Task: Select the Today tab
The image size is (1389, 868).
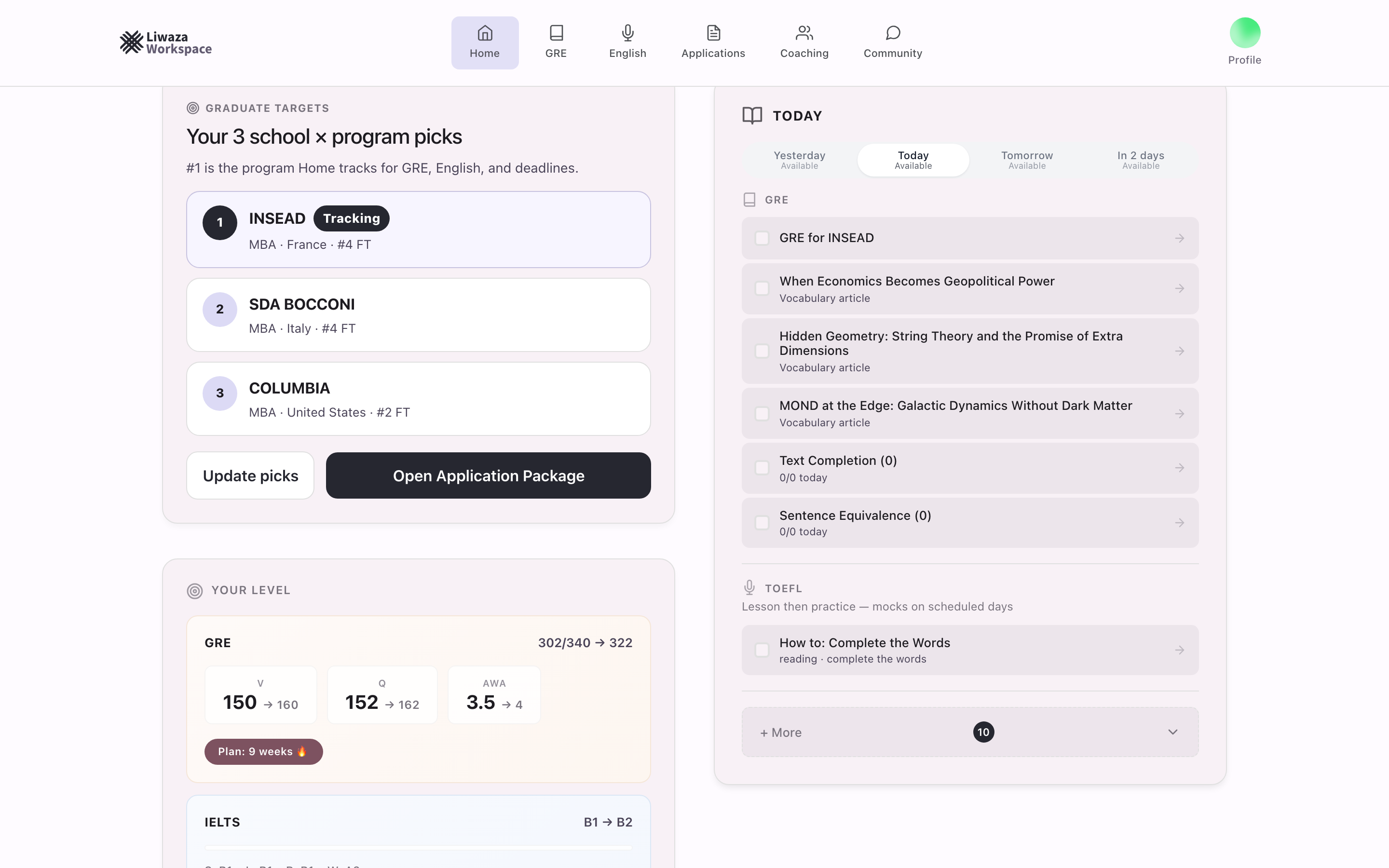Action: [912, 160]
